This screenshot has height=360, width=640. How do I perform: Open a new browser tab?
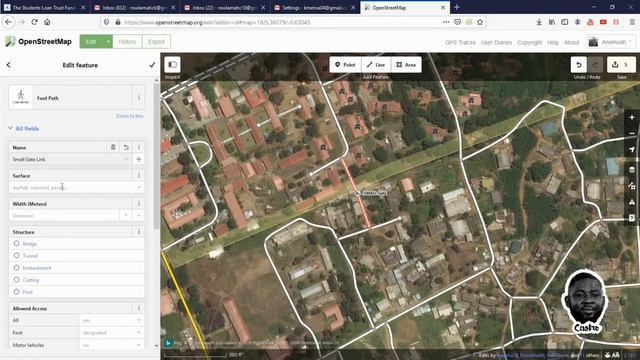[x=456, y=7]
